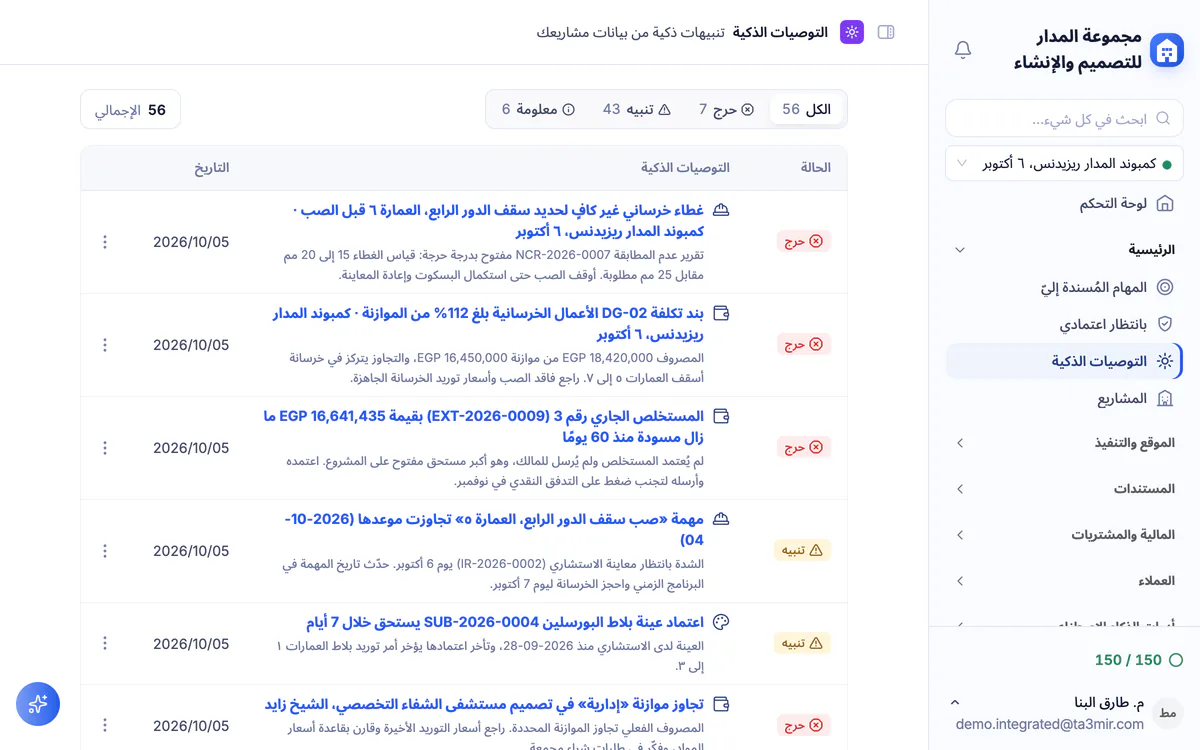Expand the المستندات section
This screenshot has width=1200, height=750.
click(1064, 489)
